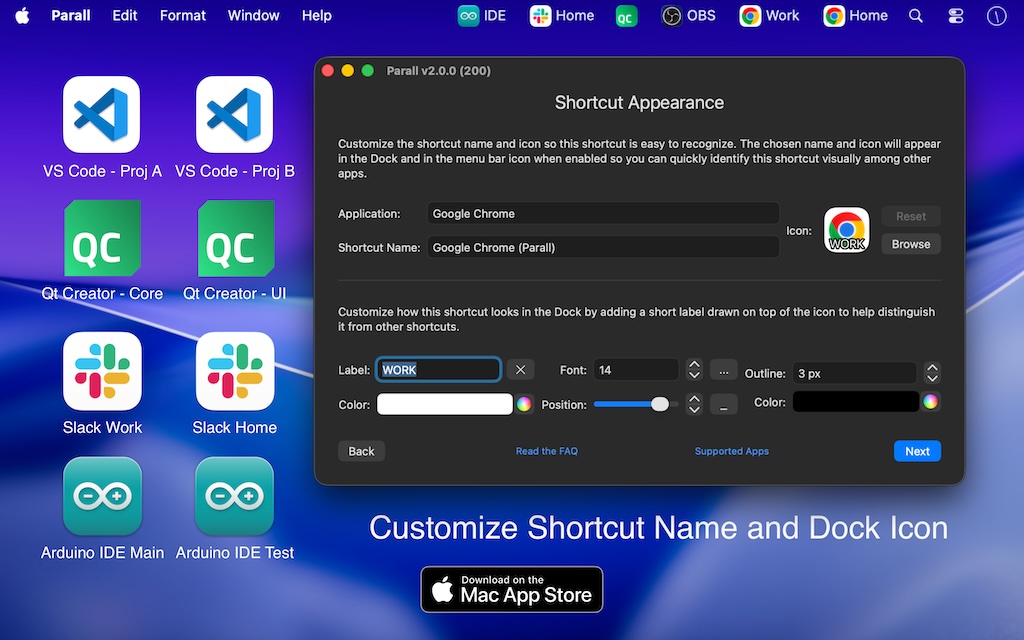The height and width of the screenshot is (640, 1024).
Task: Open the Arduino IDE Test icon
Action: click(235, 496)
